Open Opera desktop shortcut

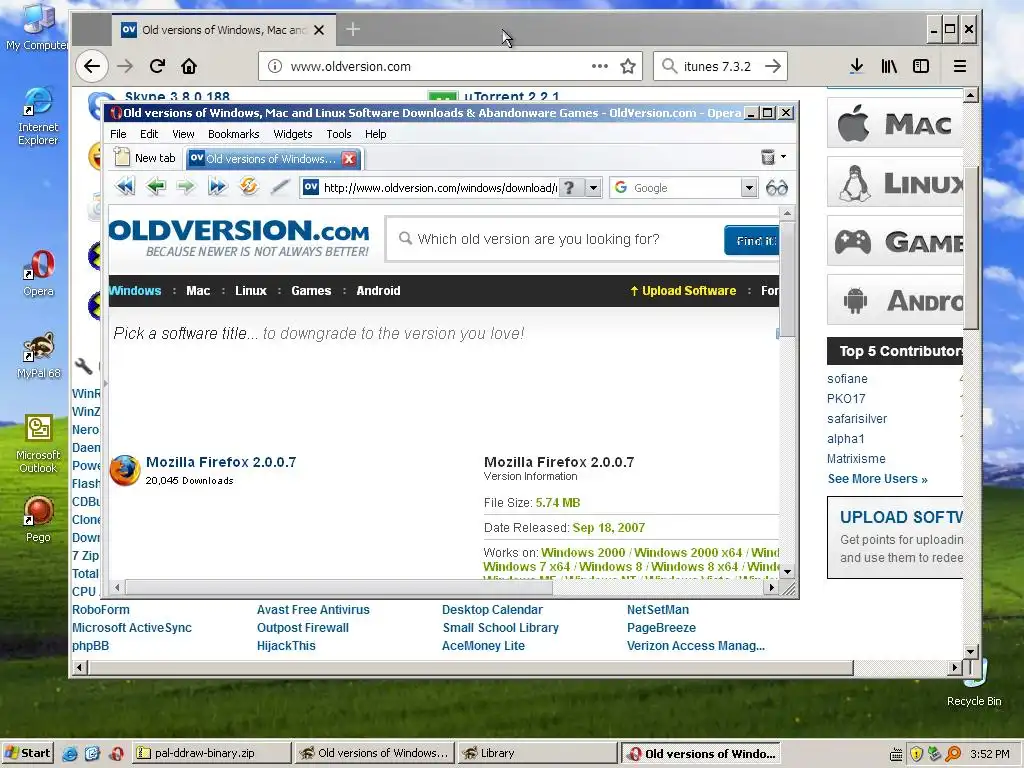pyautogui.click(x=39, y=274)
